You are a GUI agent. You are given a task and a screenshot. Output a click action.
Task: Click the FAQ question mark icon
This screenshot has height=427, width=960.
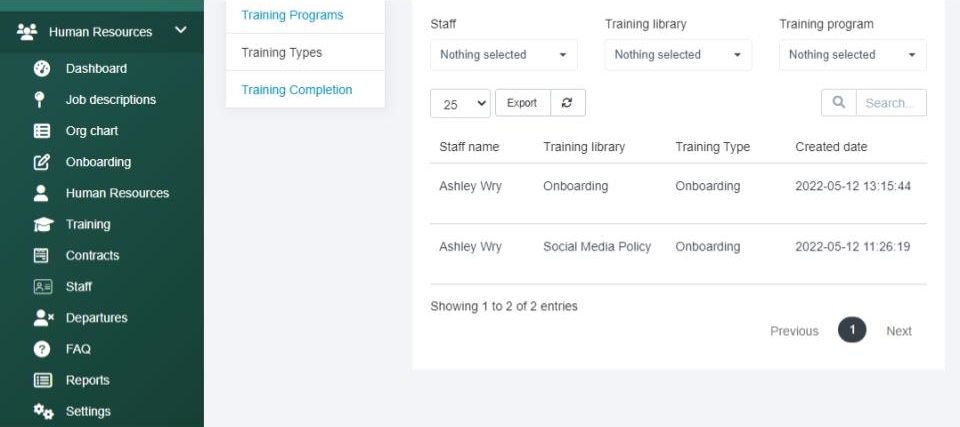click(42, 349)
